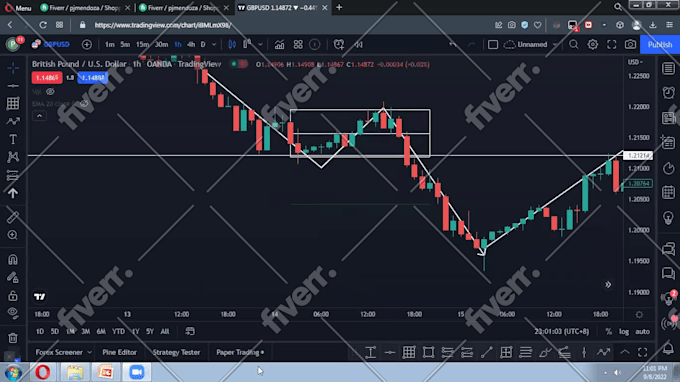Open the Indicators menu in top toolbar
The width and height of the screenshot is (680, 382).
pos(279,44)
